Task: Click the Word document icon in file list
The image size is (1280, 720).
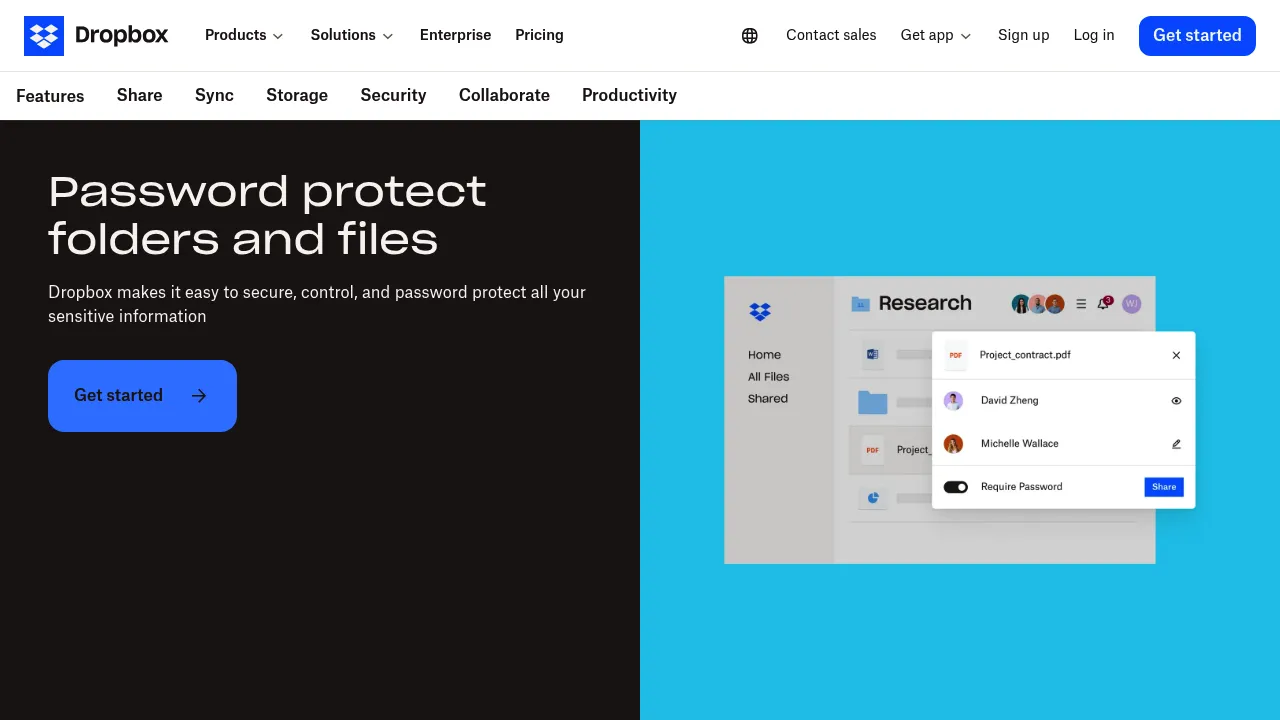Action: 872,354
